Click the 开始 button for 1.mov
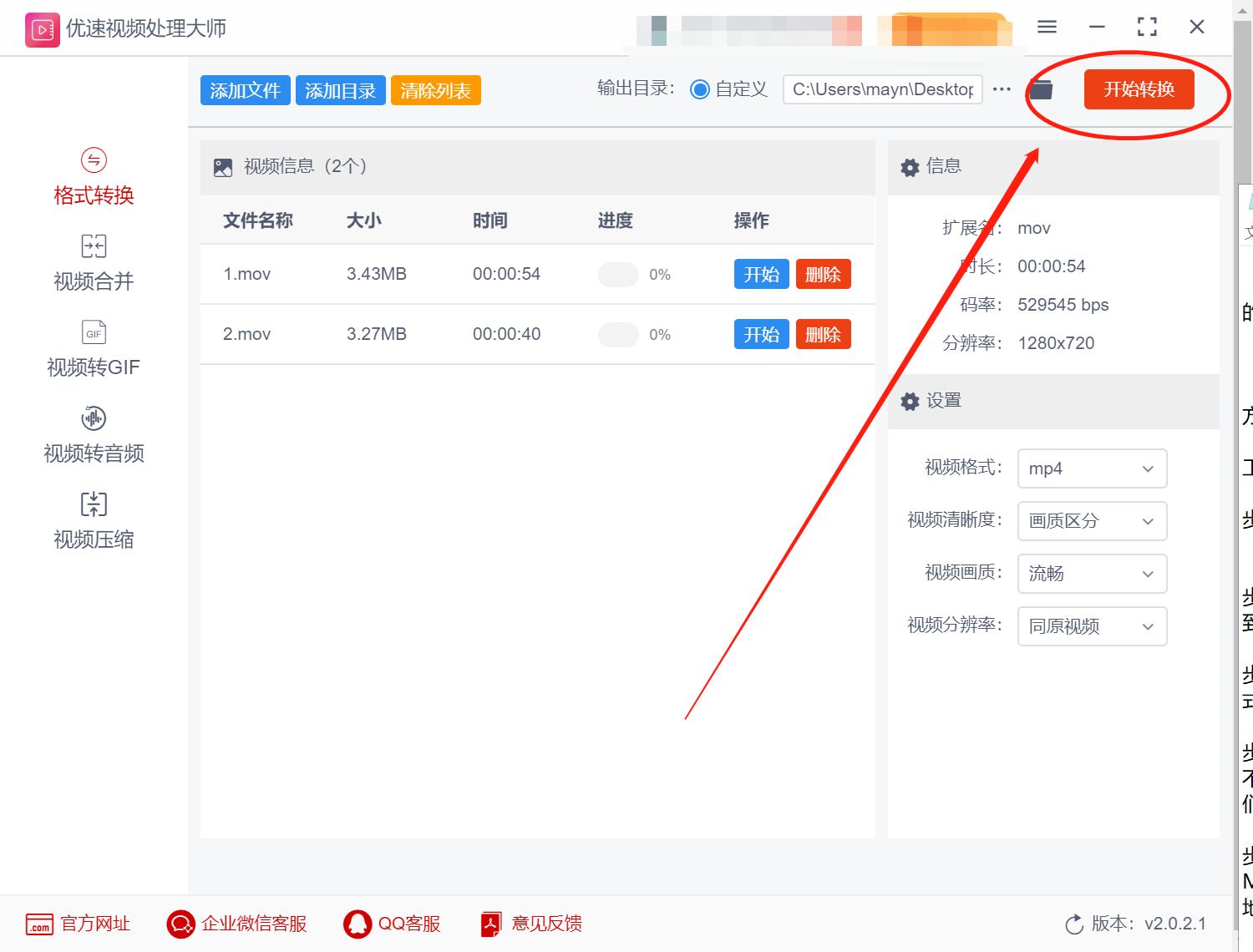Viewport: 1253px width, 952px height. click(x=761, y=274)
